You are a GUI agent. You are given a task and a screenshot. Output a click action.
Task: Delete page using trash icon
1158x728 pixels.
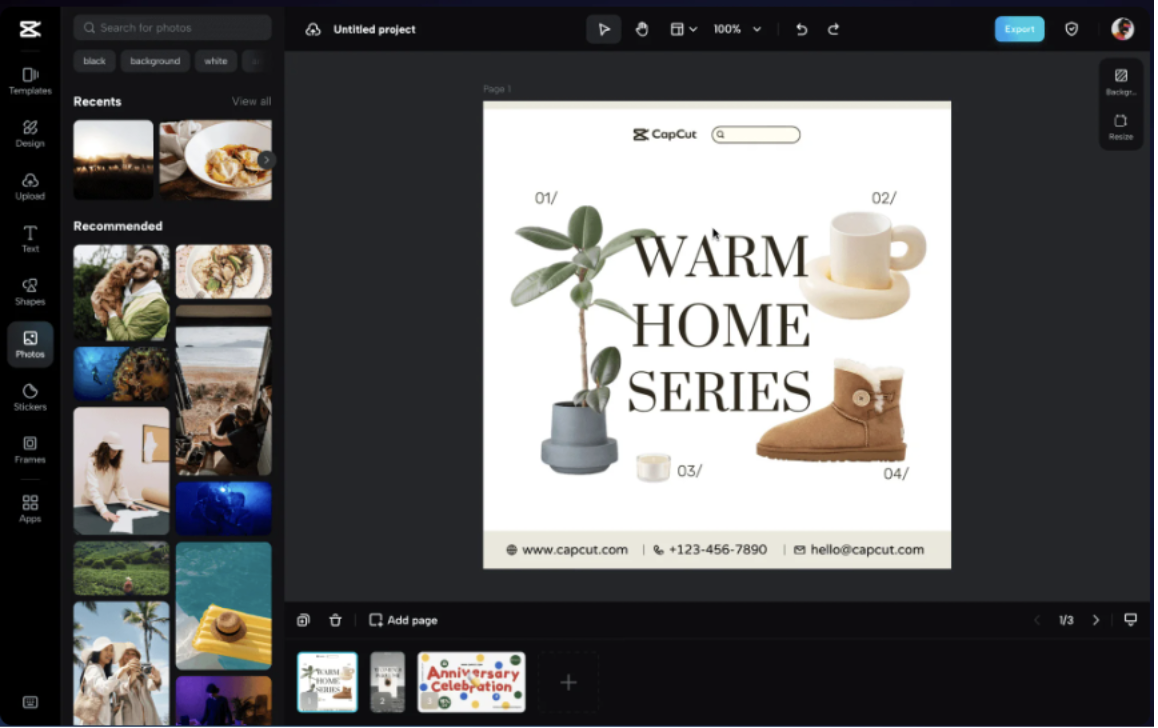click(335, 620)
